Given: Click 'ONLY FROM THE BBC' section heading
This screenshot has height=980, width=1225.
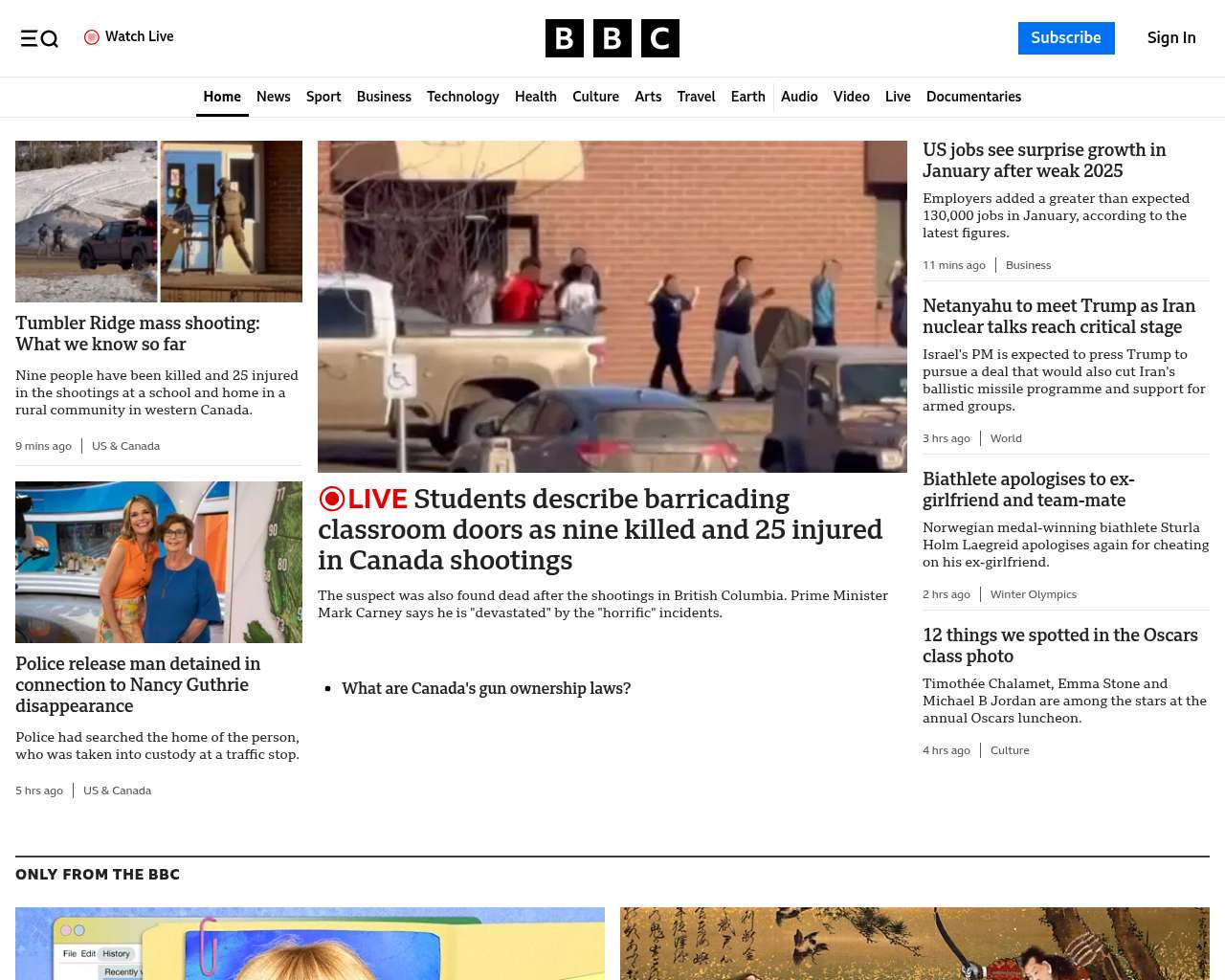Looking at the screenshot, I should coord(98,875).
